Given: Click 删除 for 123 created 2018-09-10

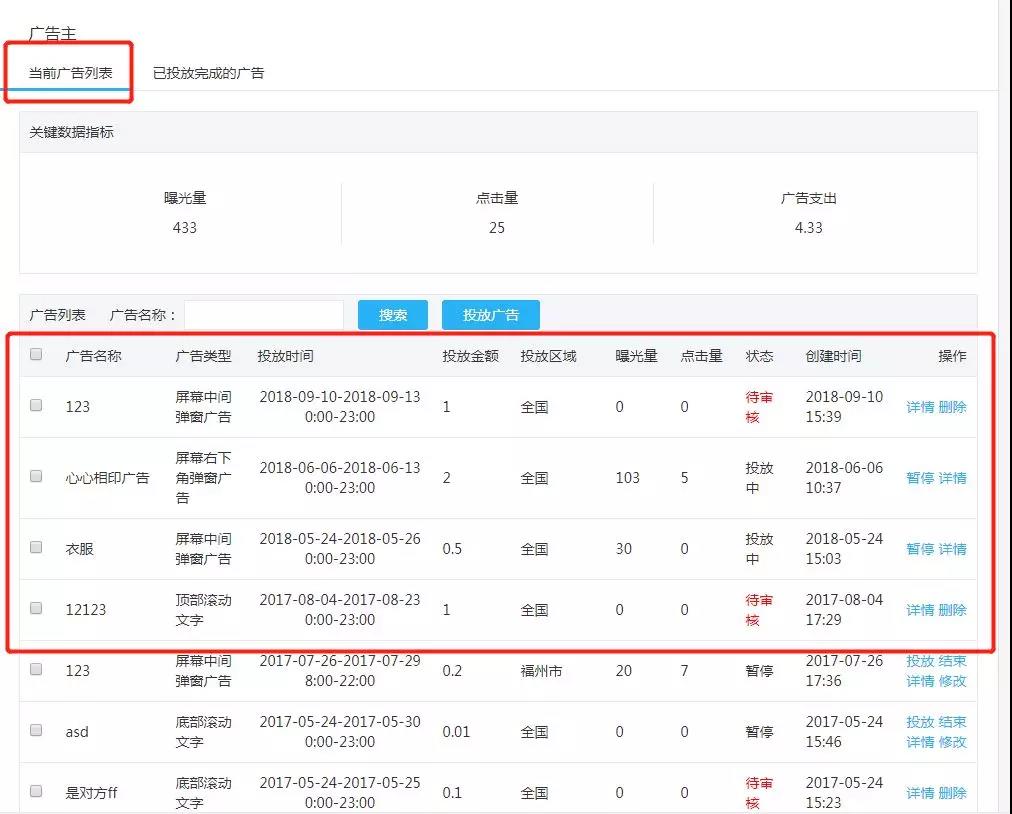Looking at the screenshot, I should coord(953,407).
